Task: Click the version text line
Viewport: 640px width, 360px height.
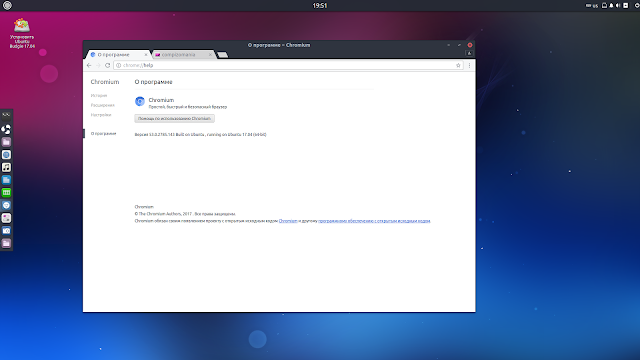Action: point(200,134)
